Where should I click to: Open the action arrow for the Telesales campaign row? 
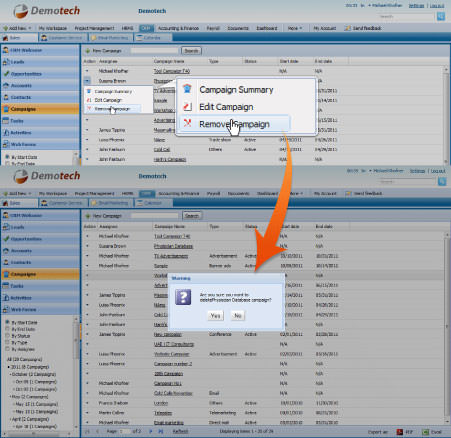tap(87, 413)
